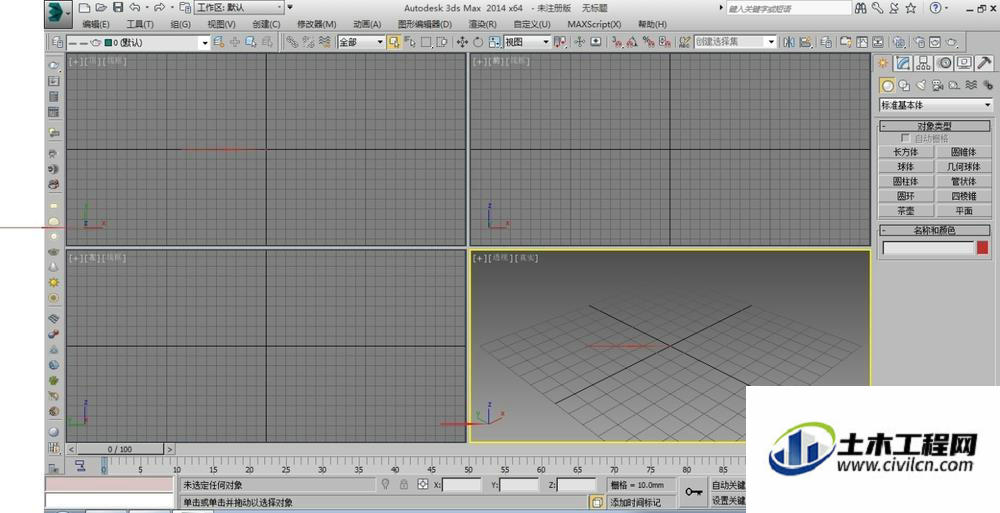Open the help question mark icon
This screenshot has height=513, width=1000.
tap(935, 8)
